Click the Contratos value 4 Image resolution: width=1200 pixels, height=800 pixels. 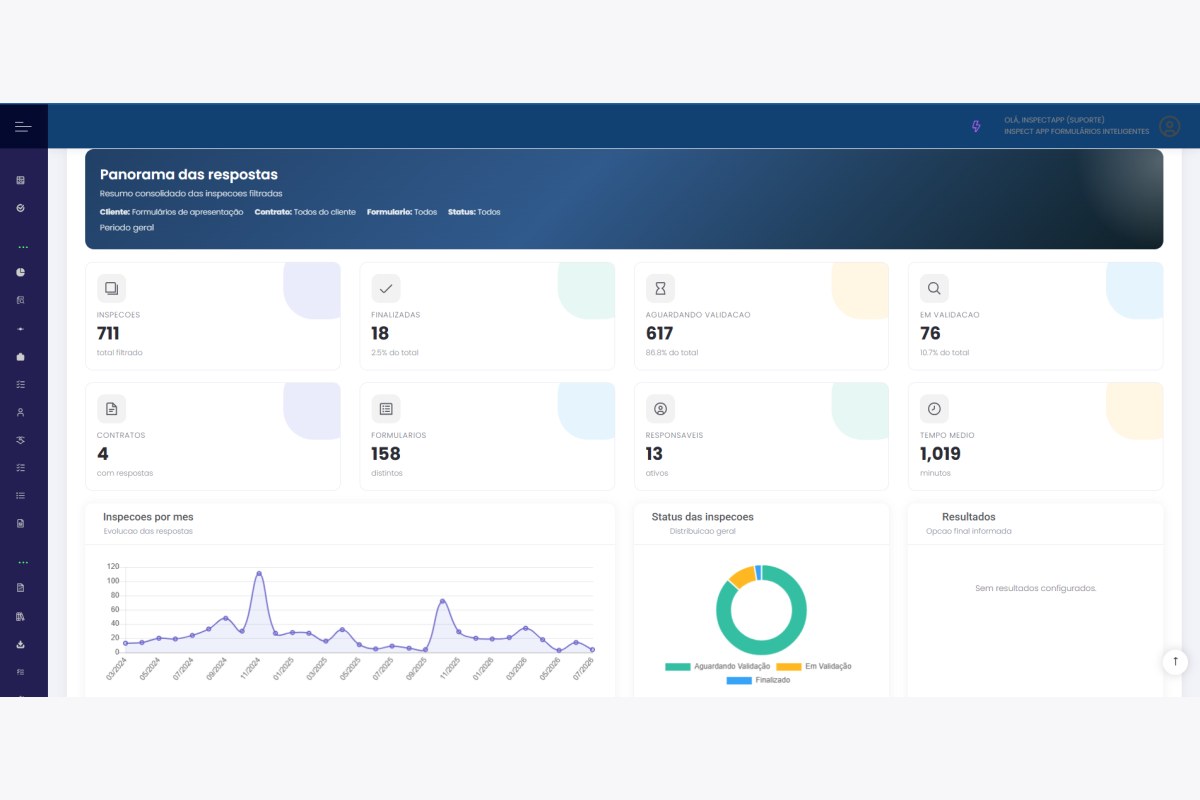point(103,454)
